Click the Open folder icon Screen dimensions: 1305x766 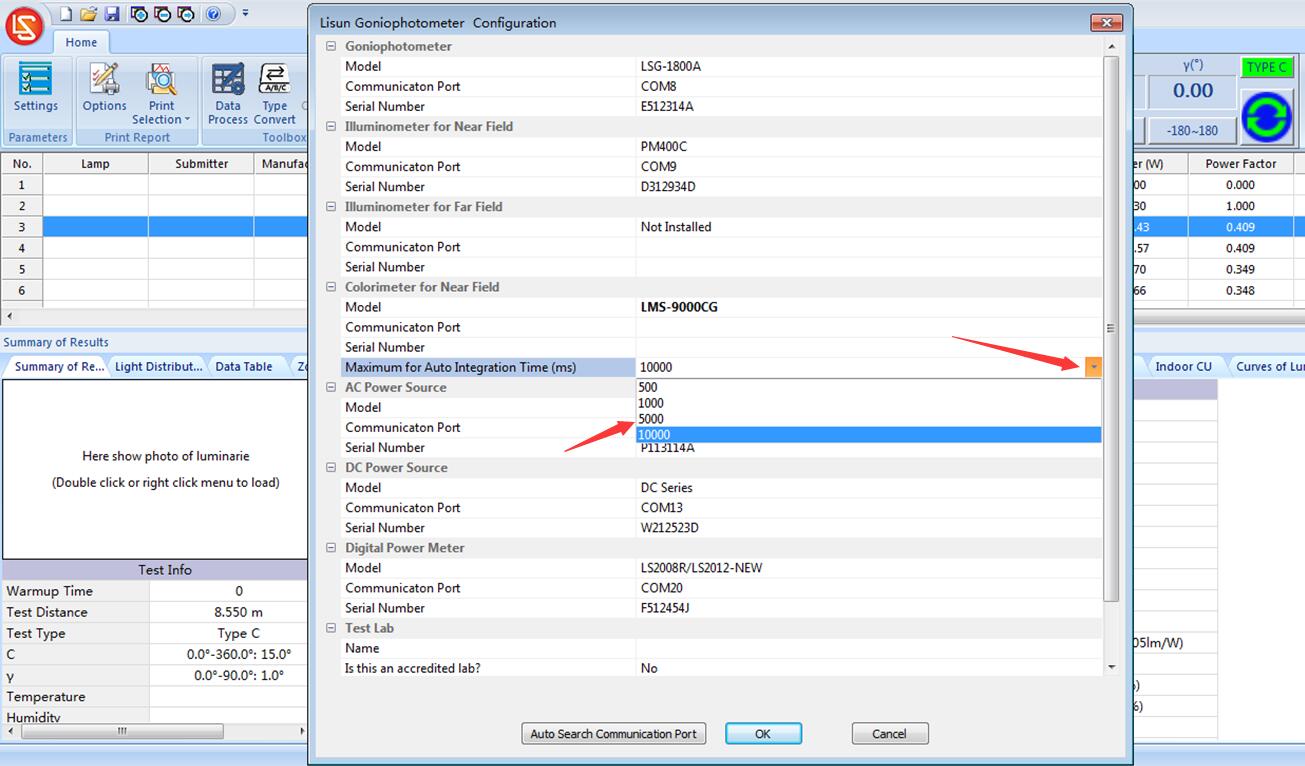click(89, 14)
